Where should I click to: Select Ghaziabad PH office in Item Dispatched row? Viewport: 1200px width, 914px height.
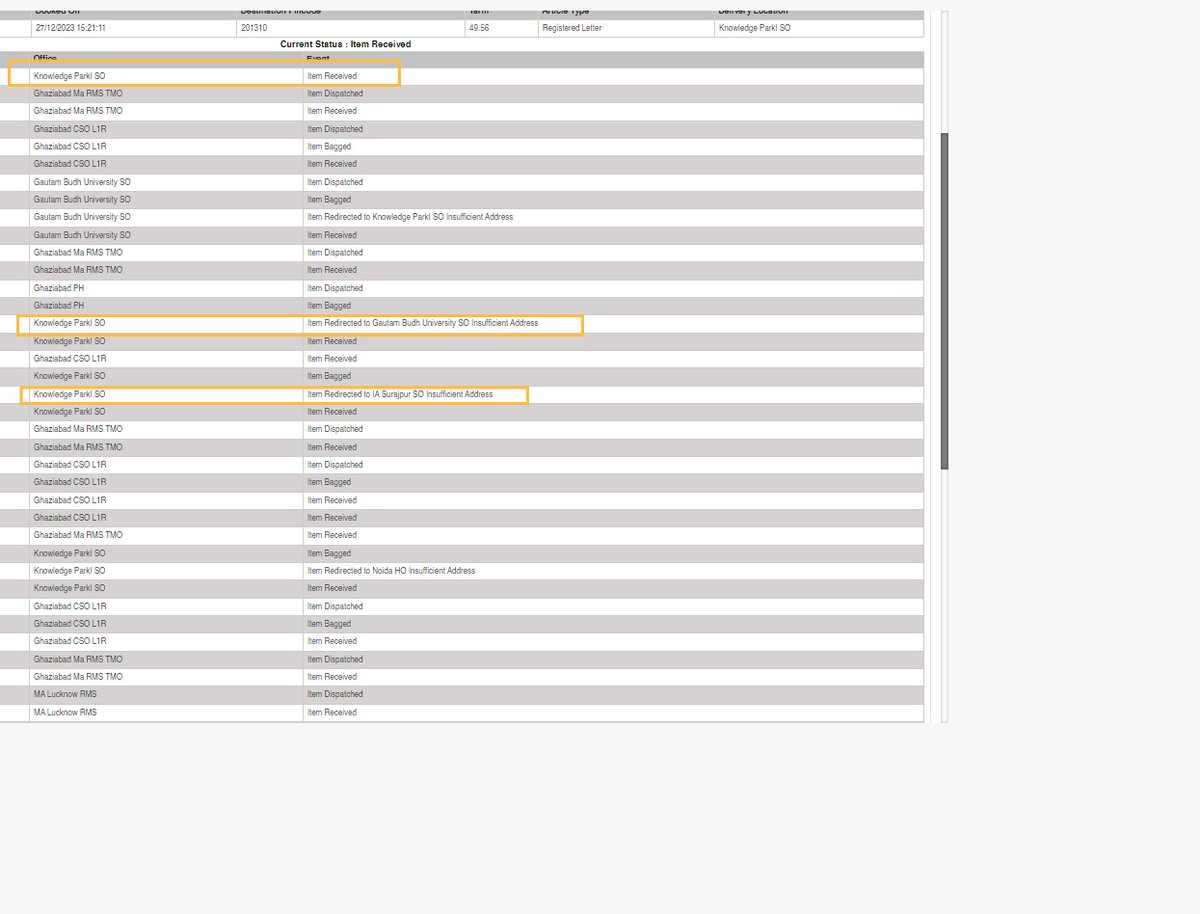click(59, 288)
